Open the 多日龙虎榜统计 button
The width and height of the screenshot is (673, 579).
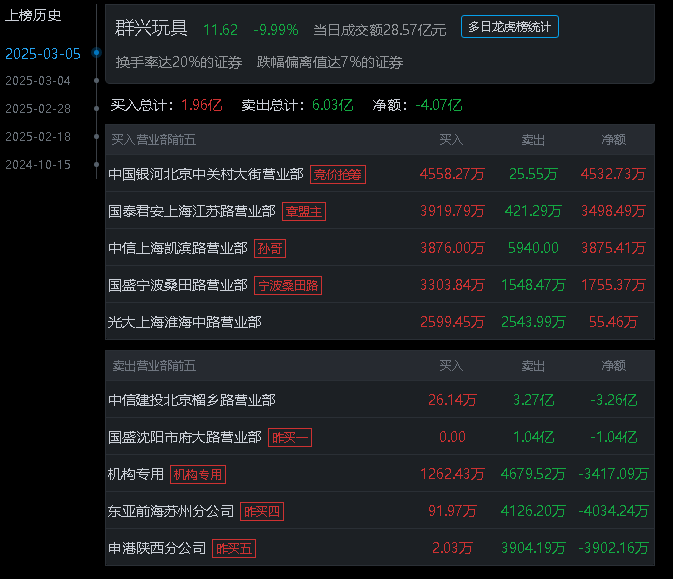(509, 27)
